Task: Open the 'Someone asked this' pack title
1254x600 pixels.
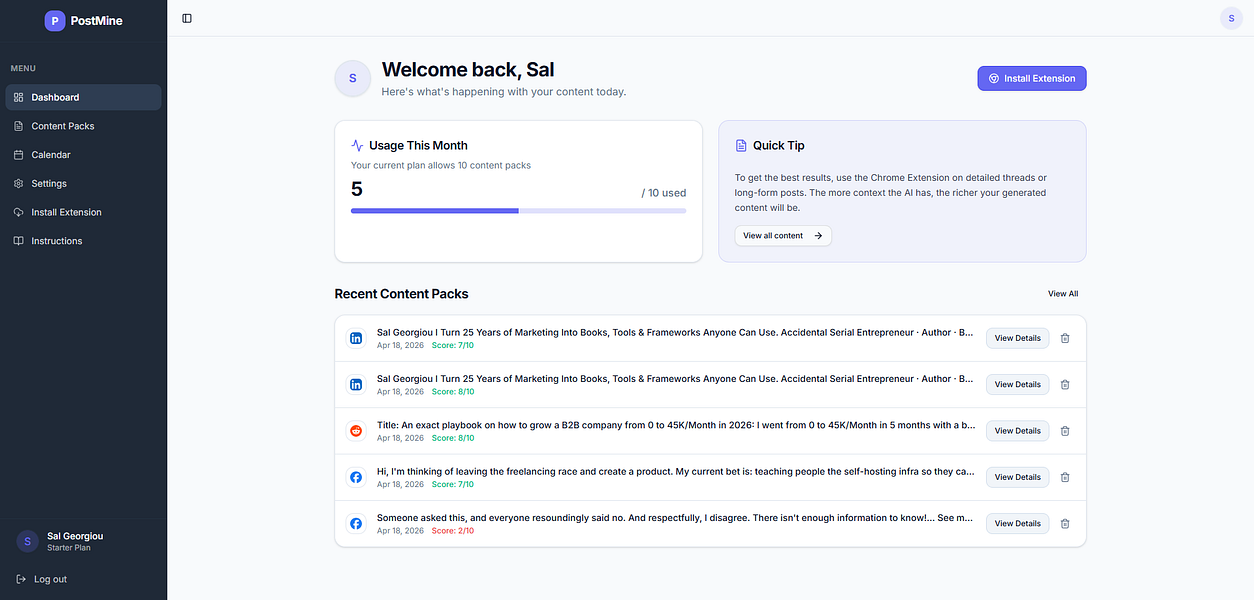Action: [x=676, y=518]
